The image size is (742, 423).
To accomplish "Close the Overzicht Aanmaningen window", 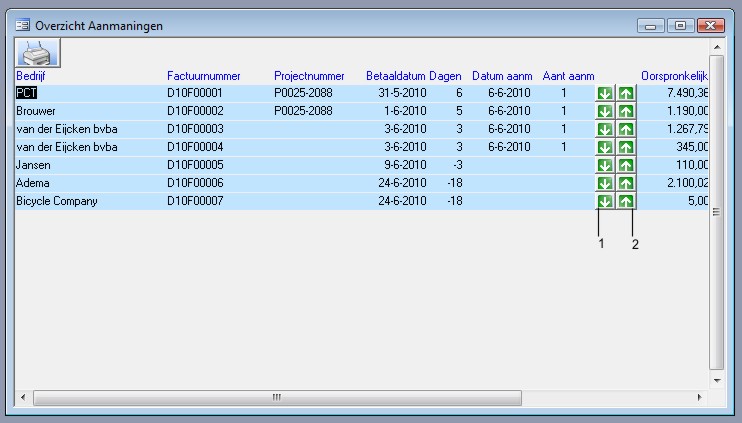I will coord(711,26).
